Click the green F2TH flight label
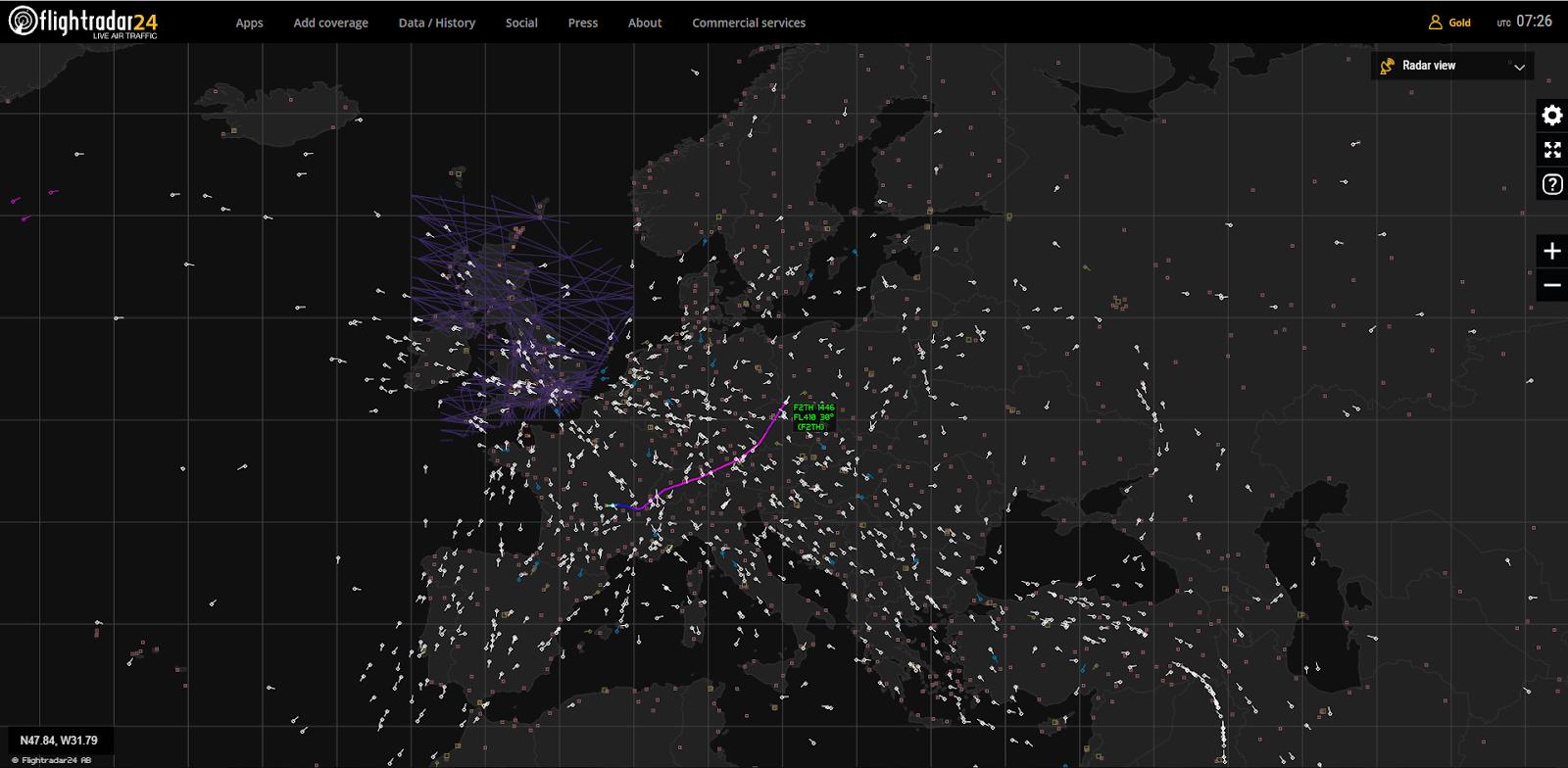 pos(812,417)
